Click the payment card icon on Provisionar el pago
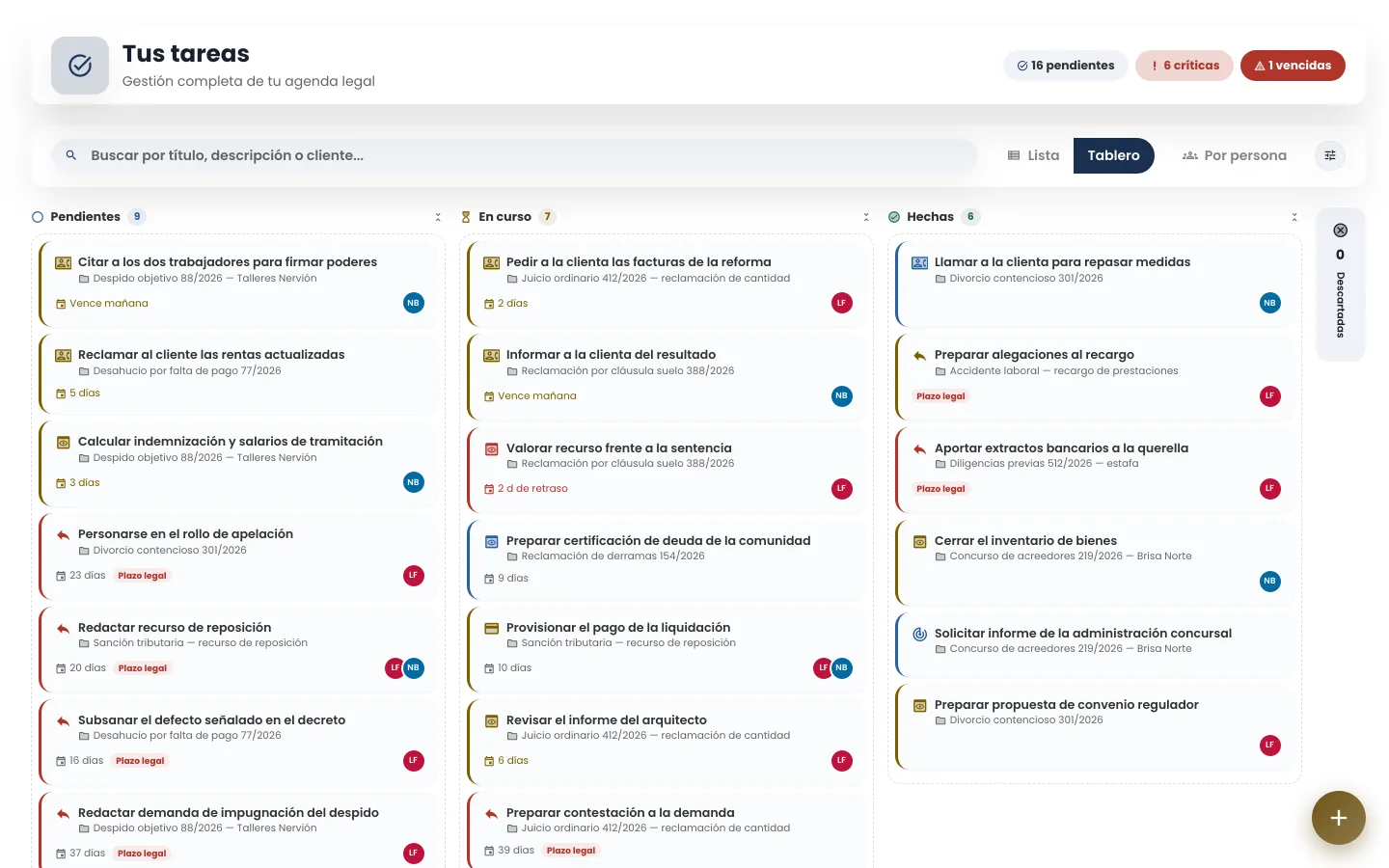Viewport: 1389px width, 868px height. [x=492, y=628]
